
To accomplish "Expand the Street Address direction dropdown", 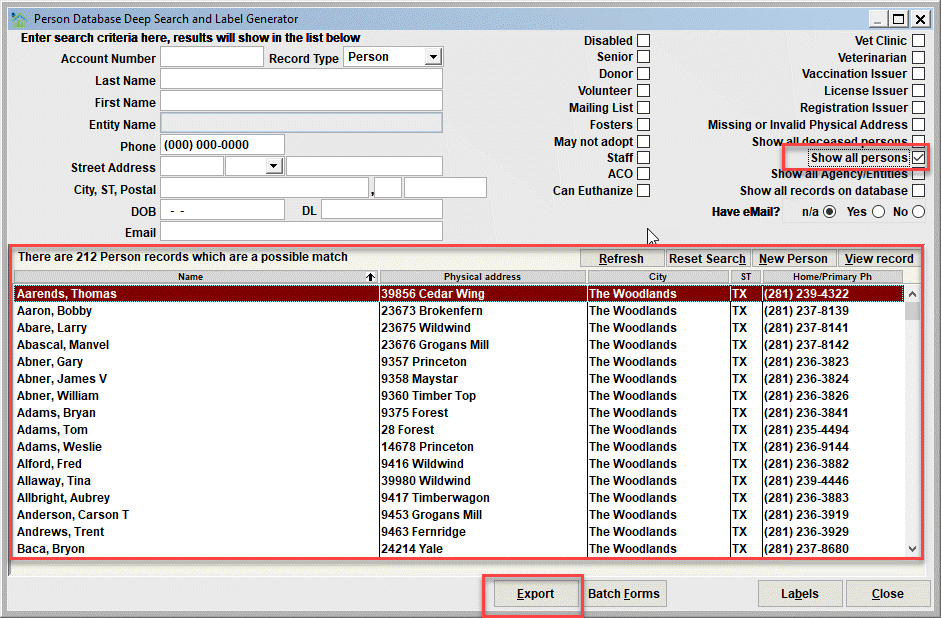I will coord(274,166).
